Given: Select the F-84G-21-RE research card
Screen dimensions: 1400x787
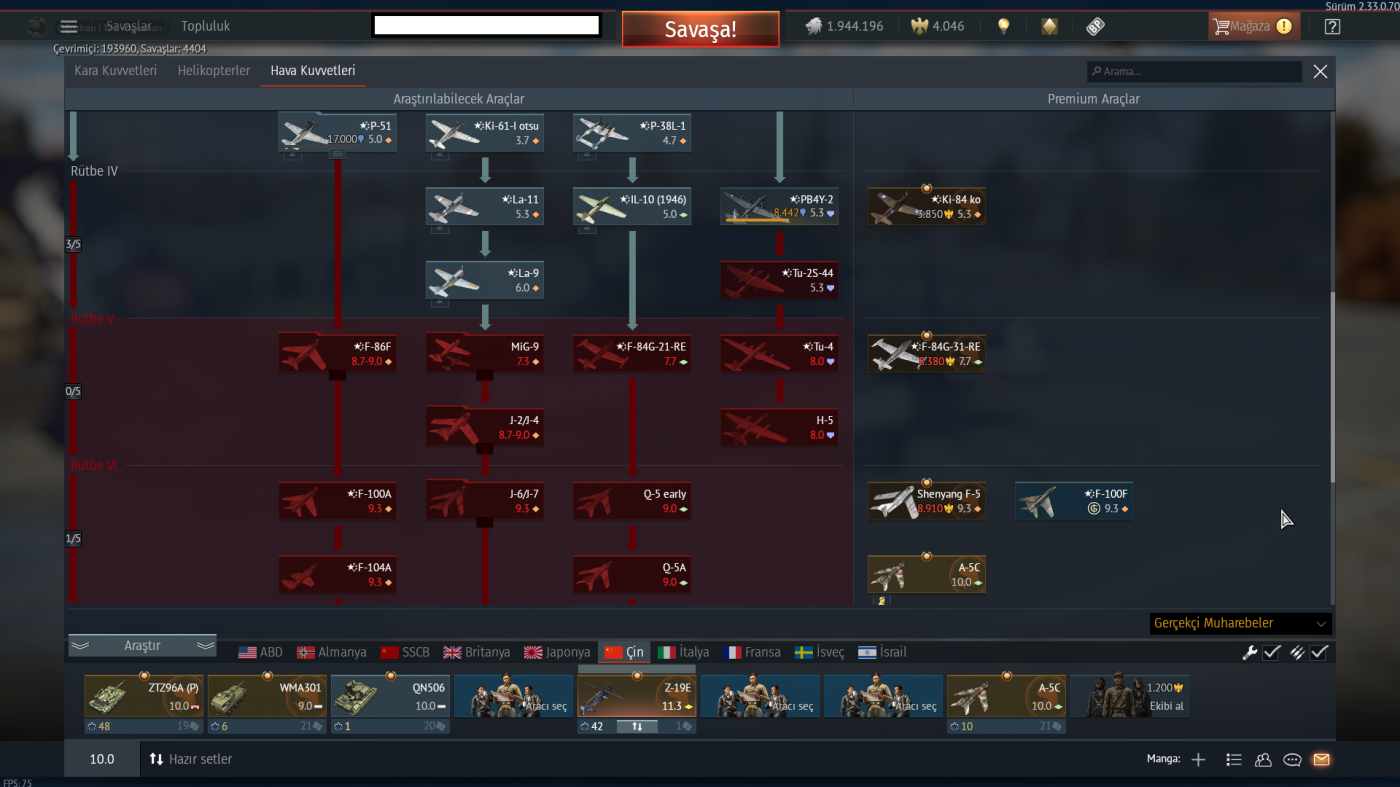Looking at the screenshot, I should pos(632,354).
